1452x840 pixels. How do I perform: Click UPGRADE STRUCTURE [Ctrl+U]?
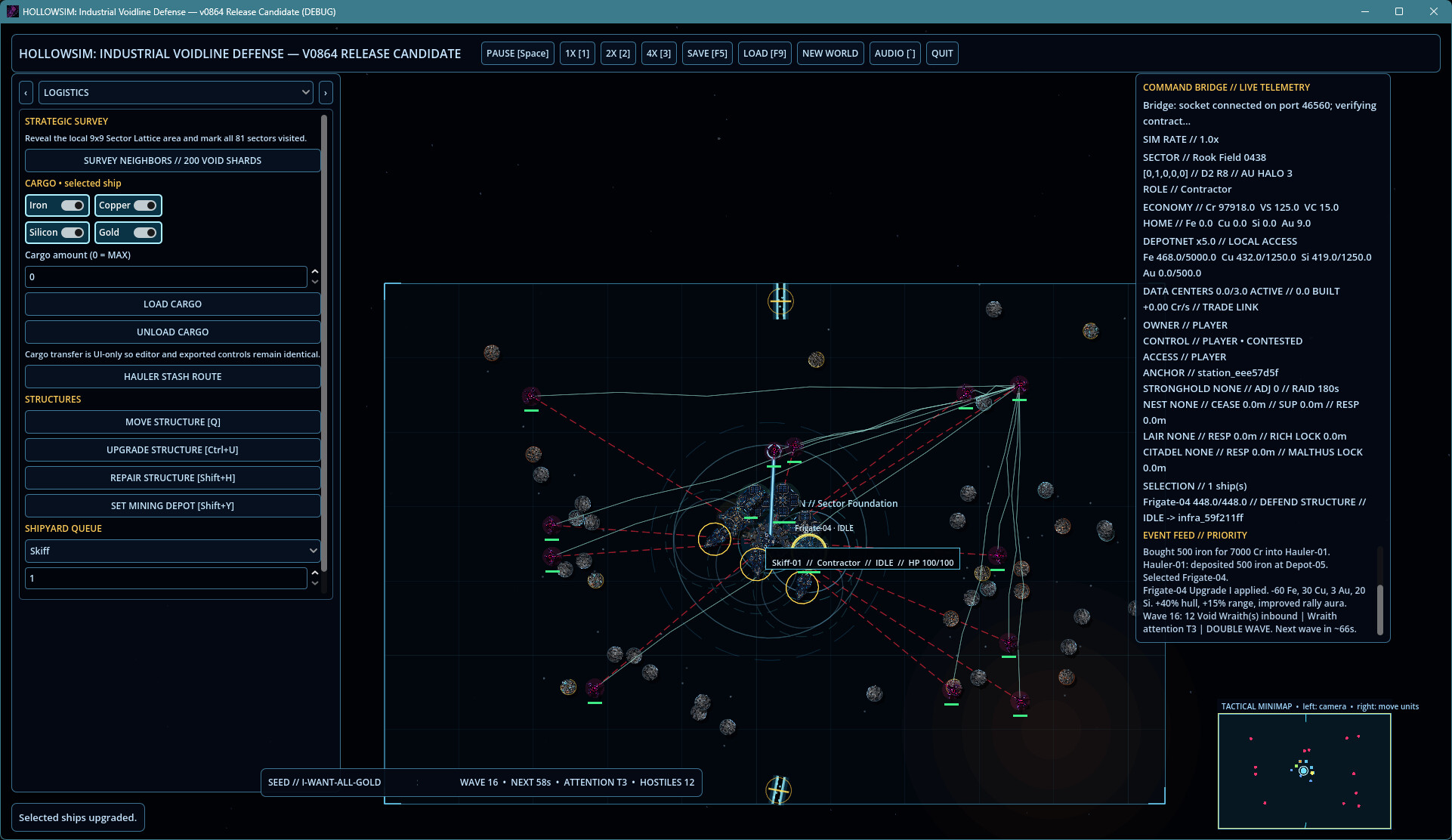pos(173,450)
